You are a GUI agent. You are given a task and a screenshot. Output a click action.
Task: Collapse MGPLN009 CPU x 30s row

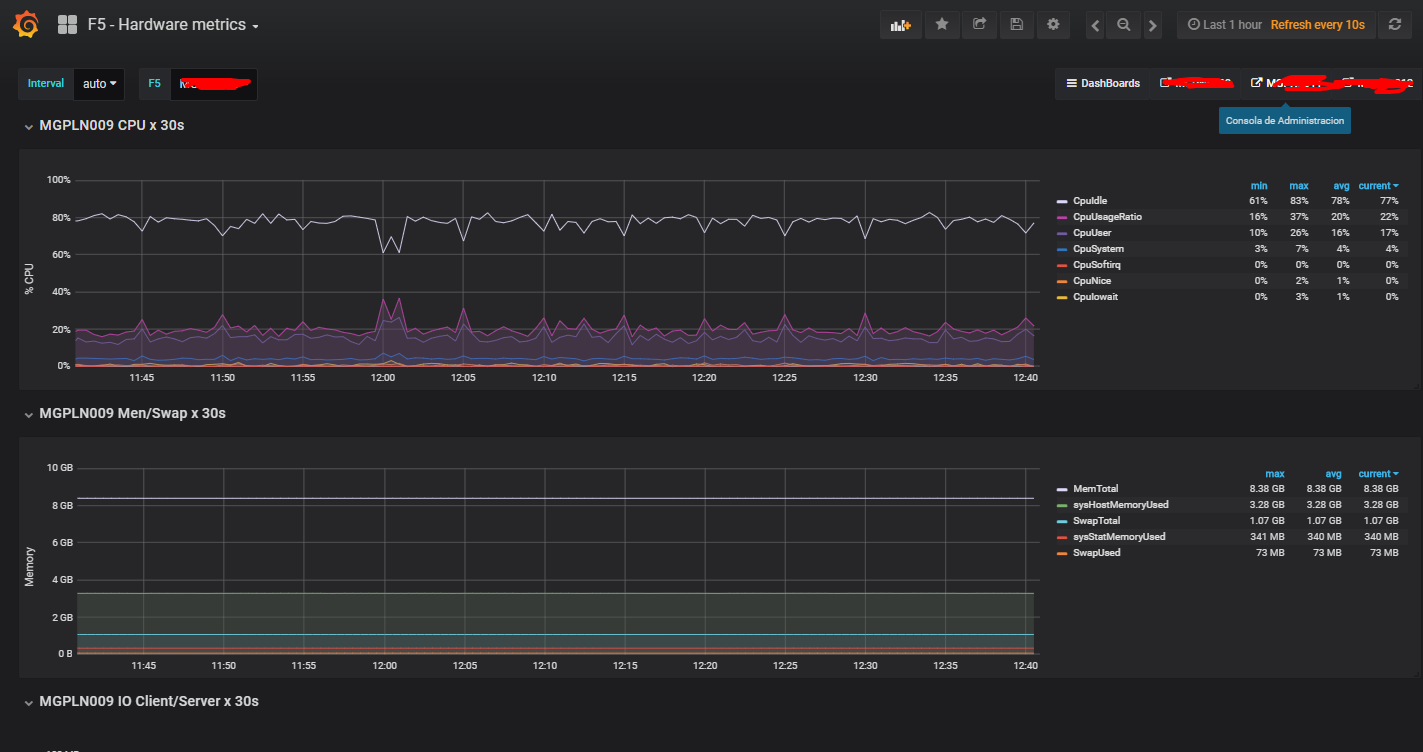point(110,126)
